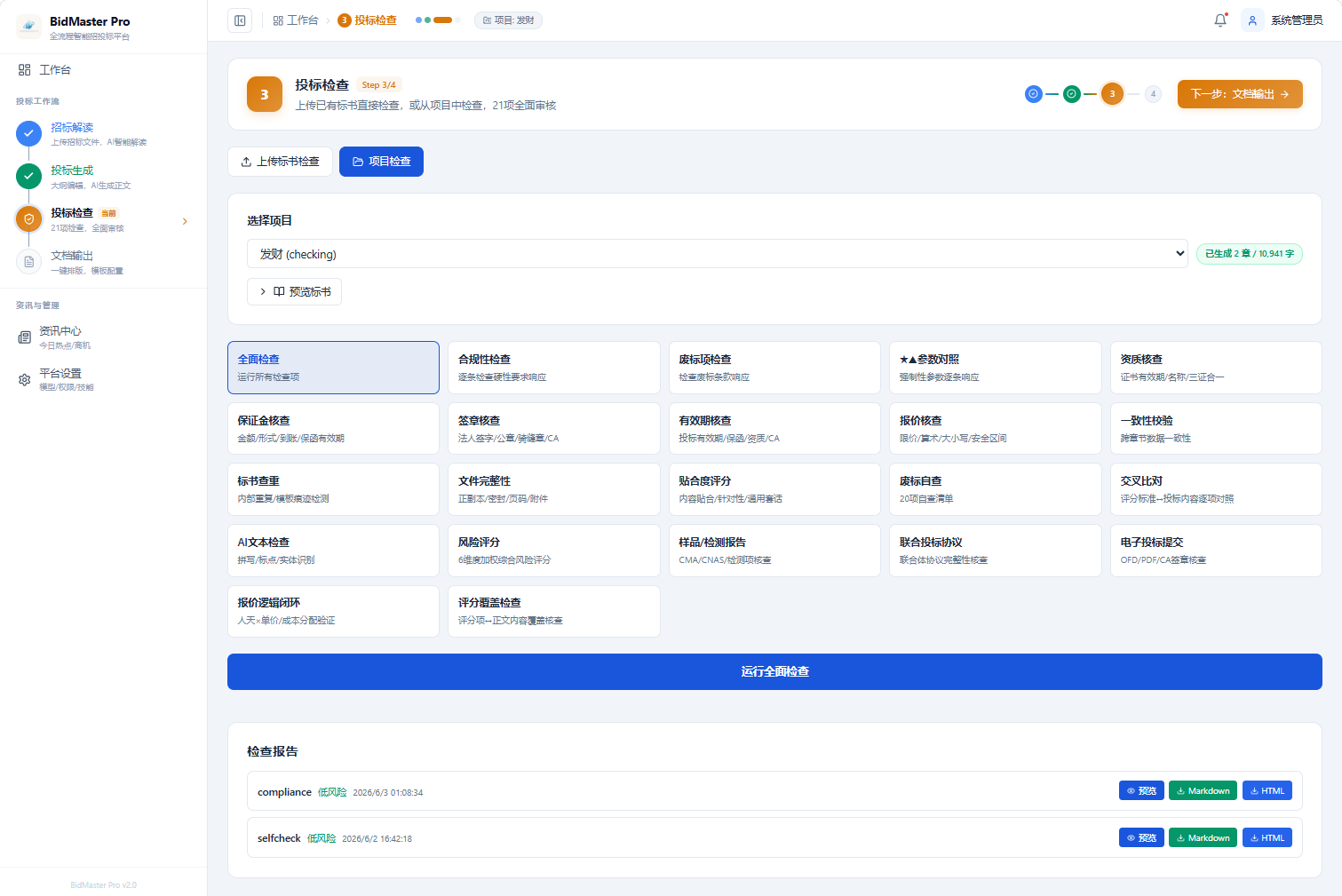Click the orange number 3 badge in the breadcrumb
1342x896 pixels.
point(345,20)
